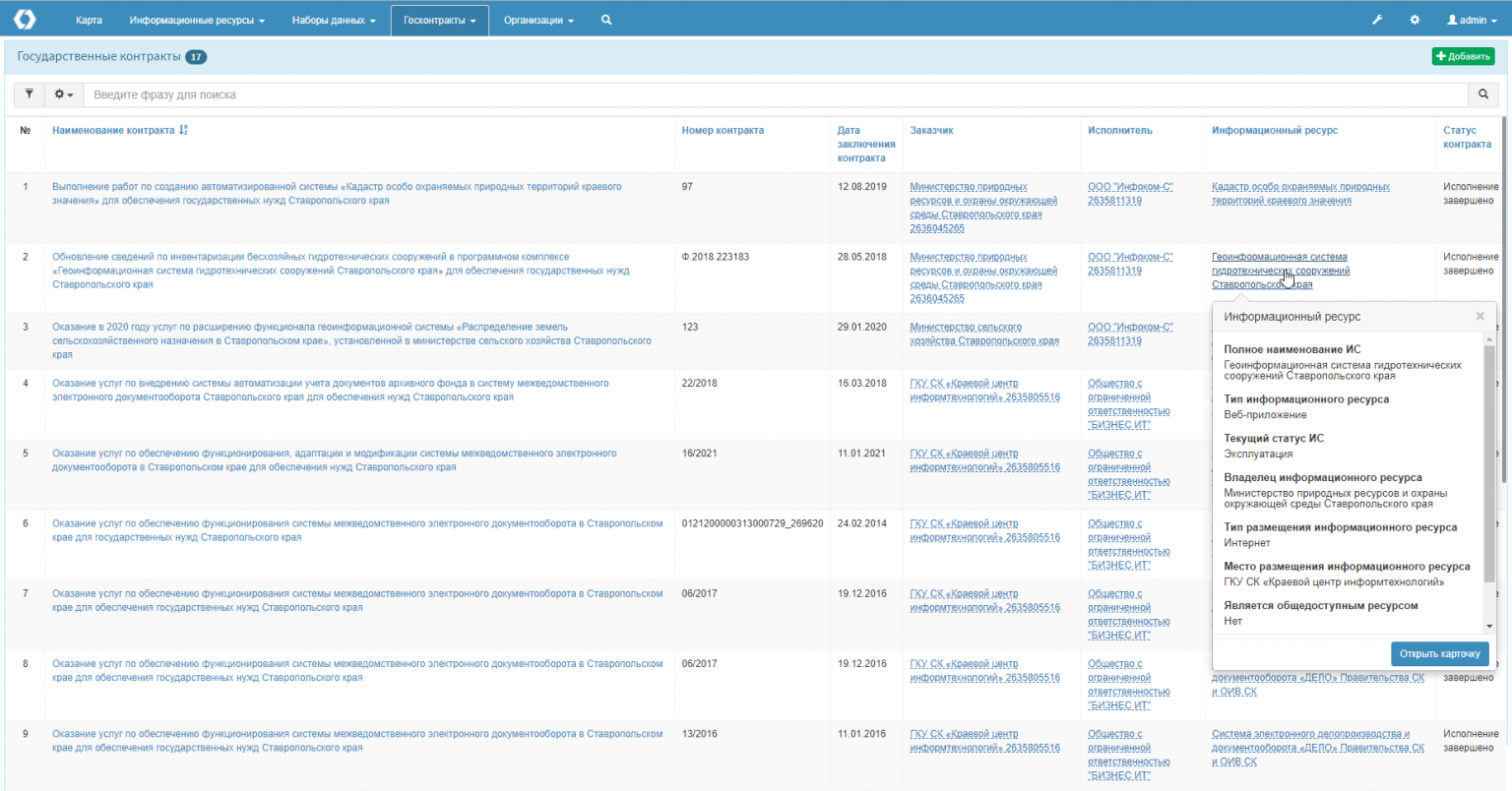Open contract about адаптации и модификации системы

(334, 460)
